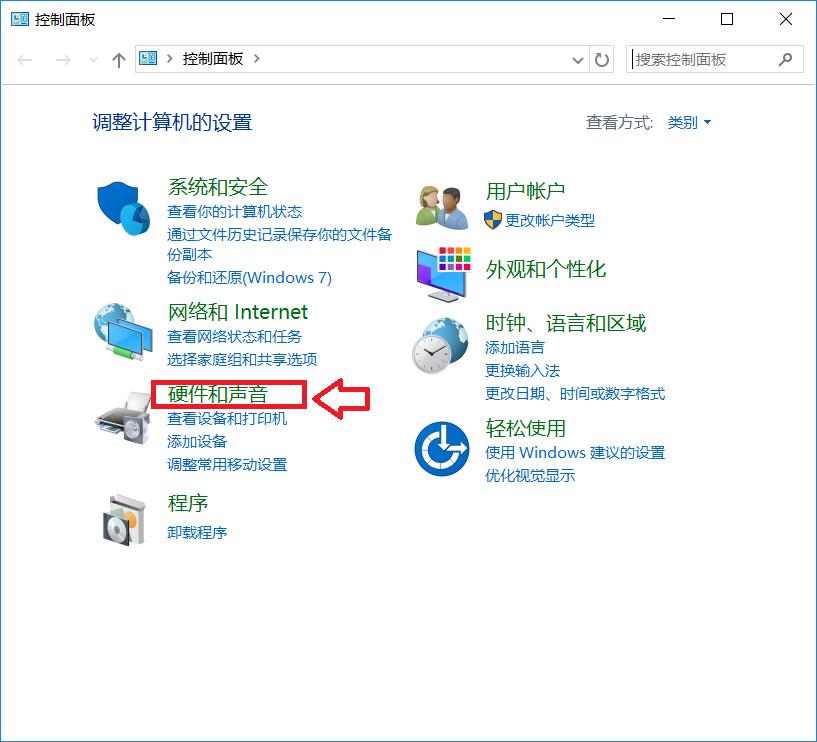Viewport: 817px width, 742px height.
Task: Click the Clock, Language and Region clock icon
Action: pos(441,348)
